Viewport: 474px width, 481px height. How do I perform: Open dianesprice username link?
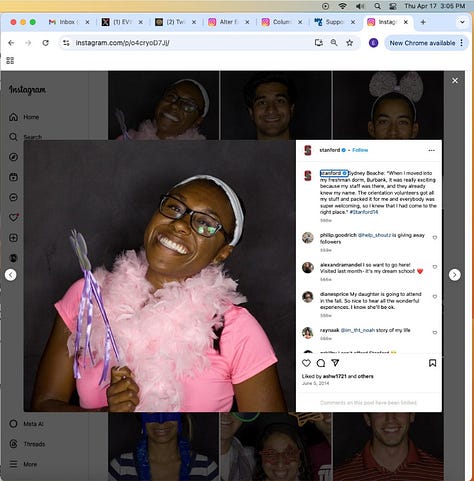334,294
